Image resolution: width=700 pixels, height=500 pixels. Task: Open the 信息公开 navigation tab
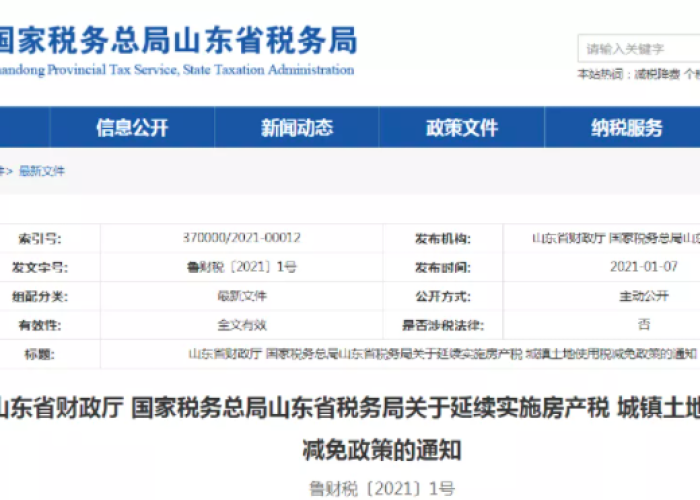point(132,128)
